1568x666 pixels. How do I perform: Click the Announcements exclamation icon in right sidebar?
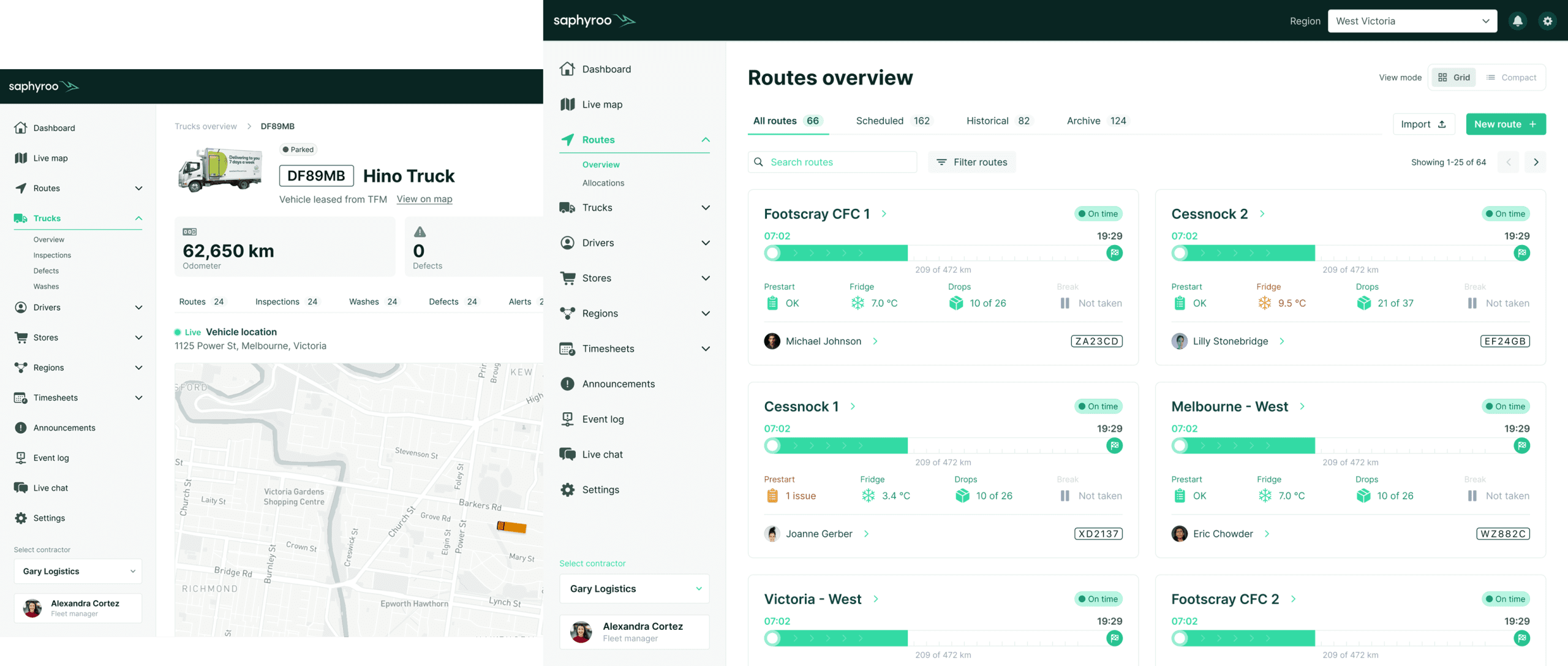tap(567, 384)
